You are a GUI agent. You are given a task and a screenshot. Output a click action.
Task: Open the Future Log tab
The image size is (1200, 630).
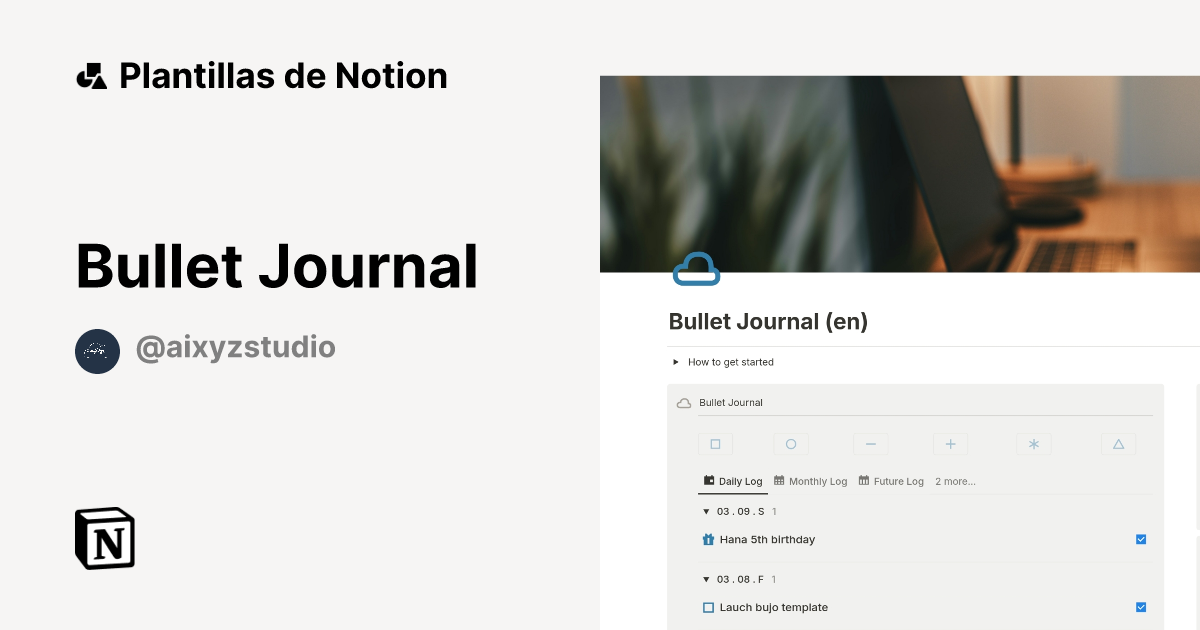(890, 481)
